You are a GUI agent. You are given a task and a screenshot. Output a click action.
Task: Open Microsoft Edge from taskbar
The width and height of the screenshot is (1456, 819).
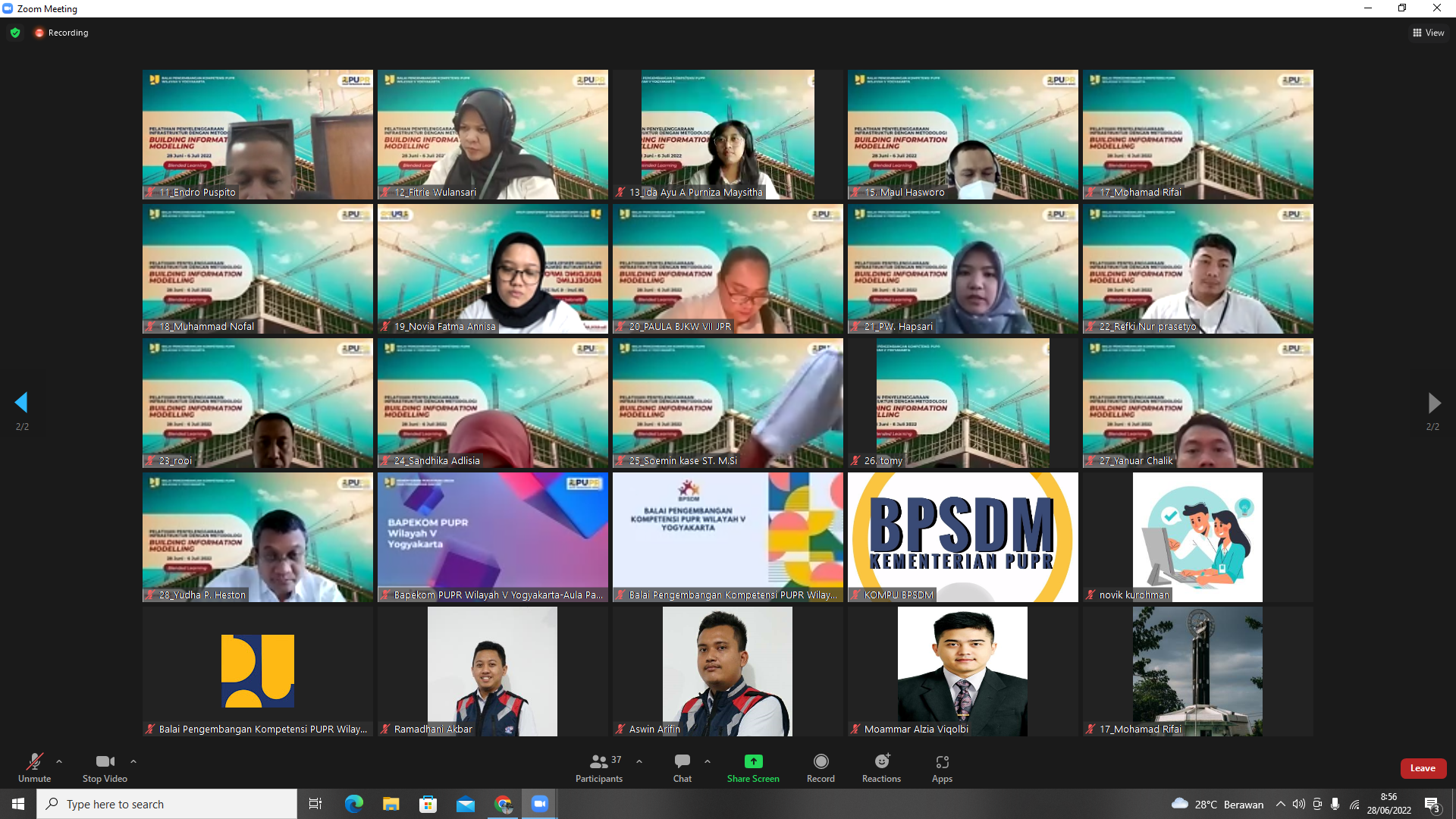353,804
